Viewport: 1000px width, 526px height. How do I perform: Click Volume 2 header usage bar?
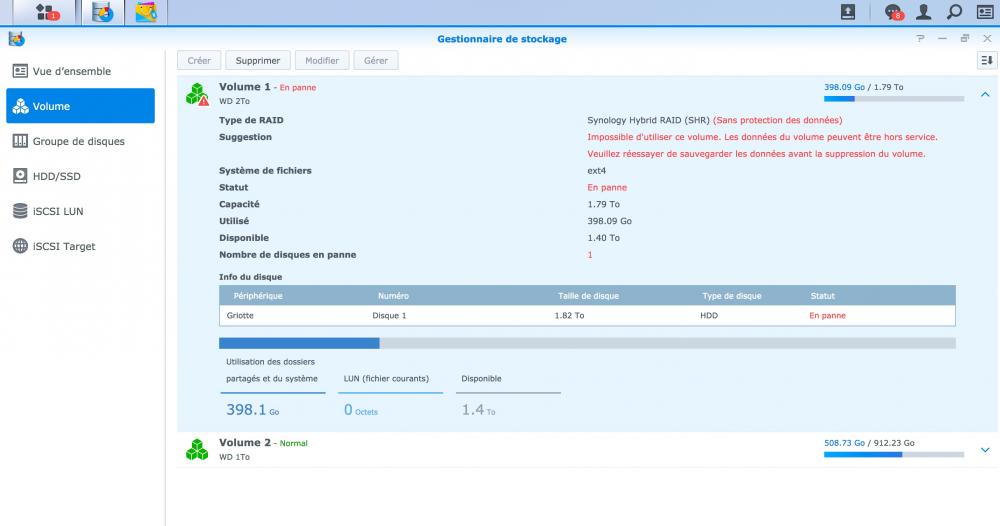pyautogui.click(x=893, y=455)
